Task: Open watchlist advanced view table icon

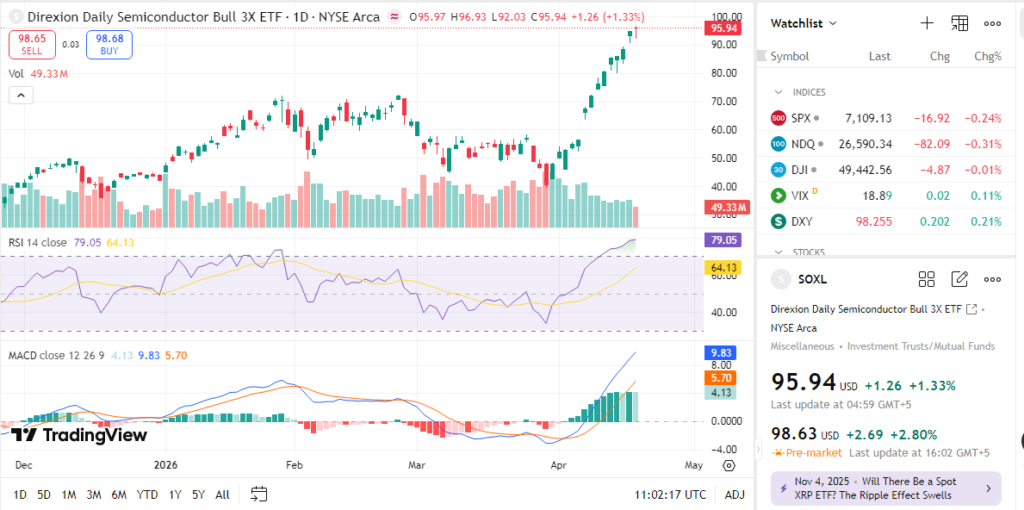Action: pyautogui.click(x=959, y=23)
